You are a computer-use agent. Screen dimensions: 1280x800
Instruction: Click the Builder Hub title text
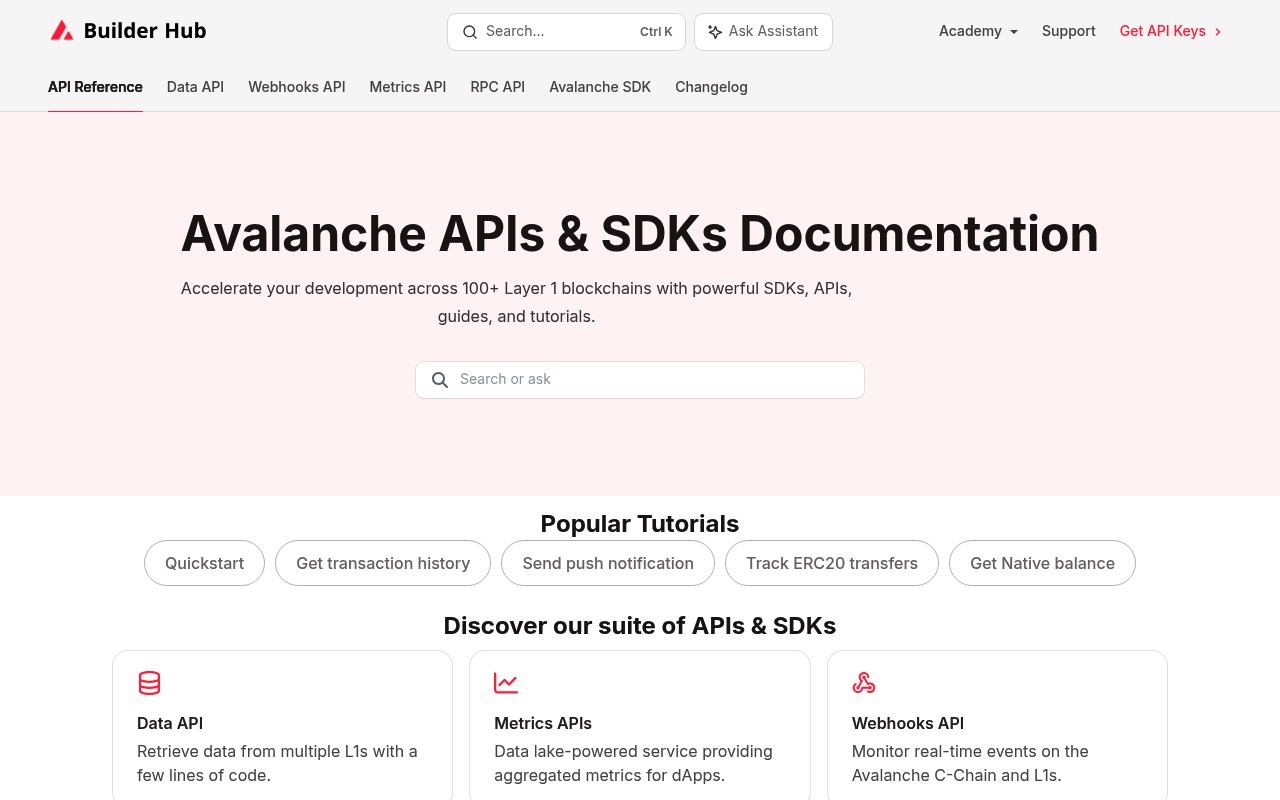145,31
